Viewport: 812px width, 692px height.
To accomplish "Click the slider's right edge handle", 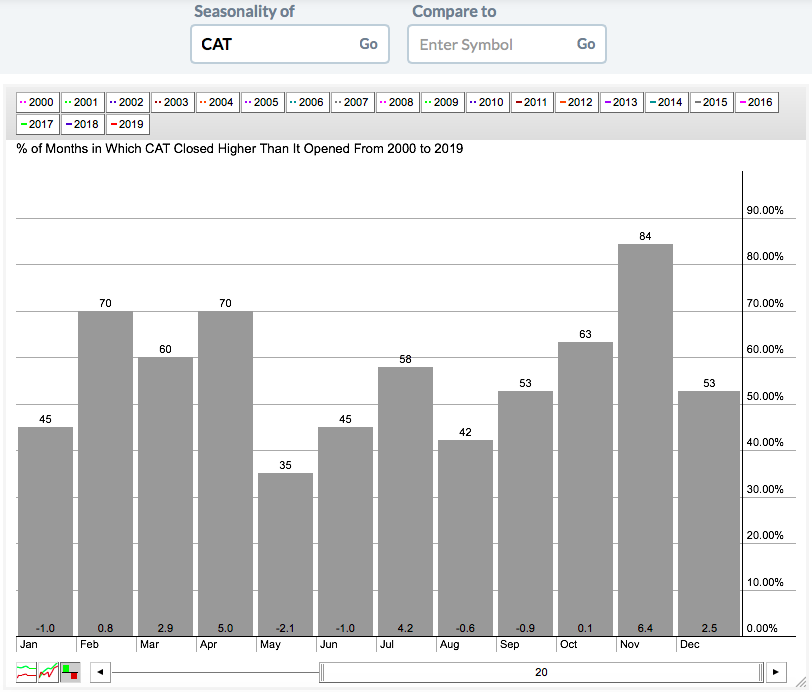I will click(x=761, y=672).
